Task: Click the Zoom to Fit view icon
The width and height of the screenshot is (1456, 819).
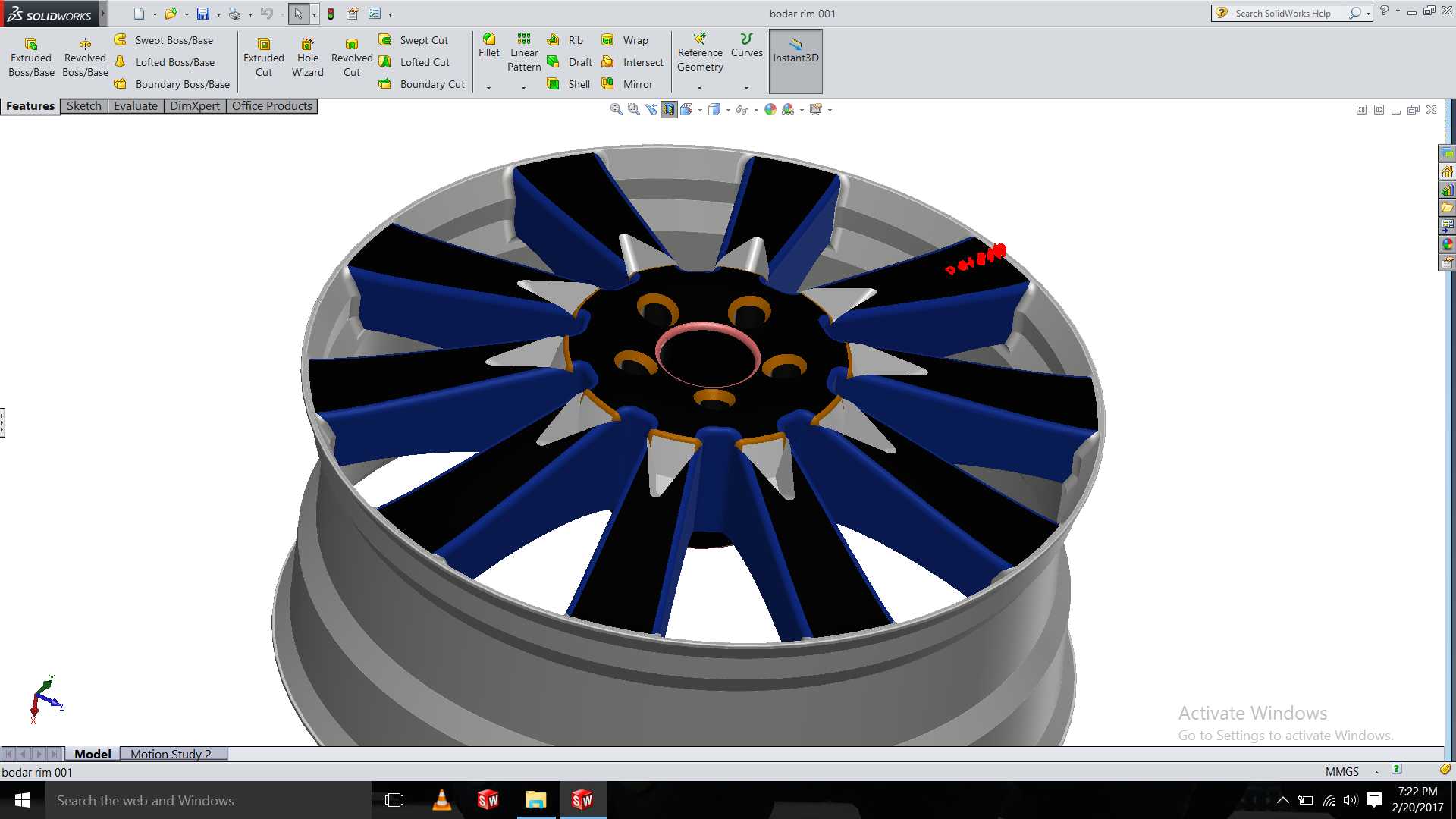Action: (x=617, y=110)
